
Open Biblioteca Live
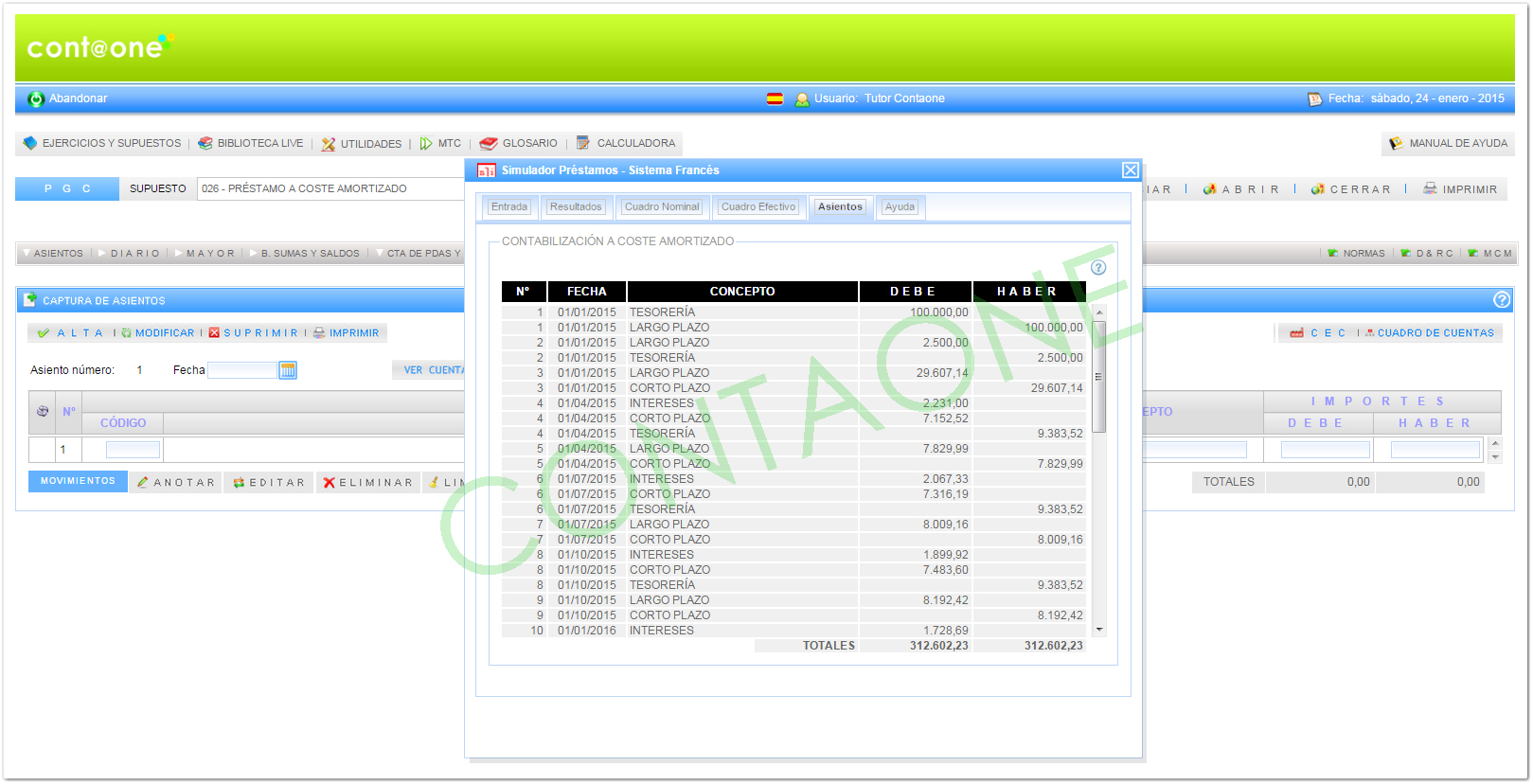pos(251,144)
